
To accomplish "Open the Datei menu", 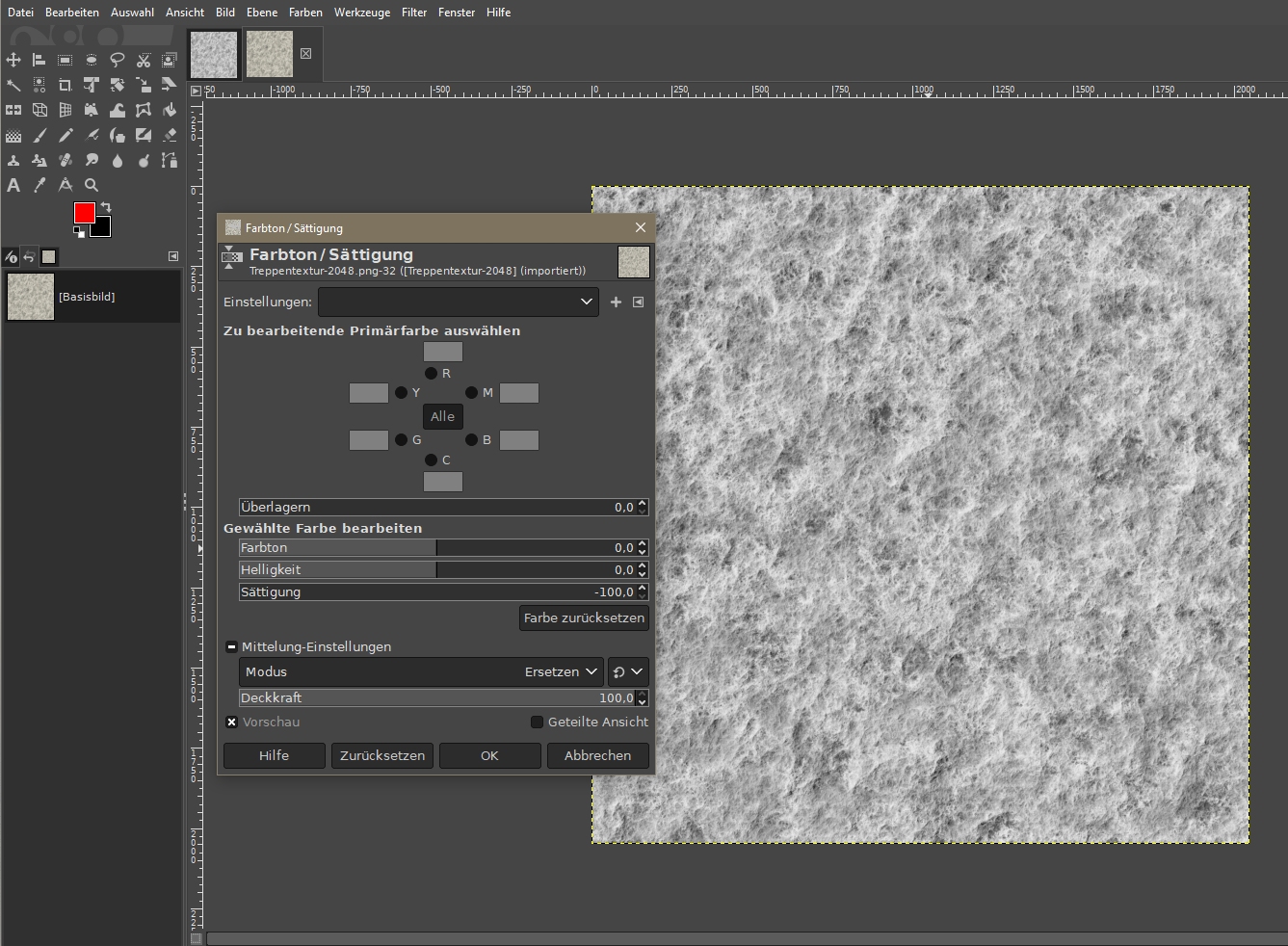I will tap(20, 13).
